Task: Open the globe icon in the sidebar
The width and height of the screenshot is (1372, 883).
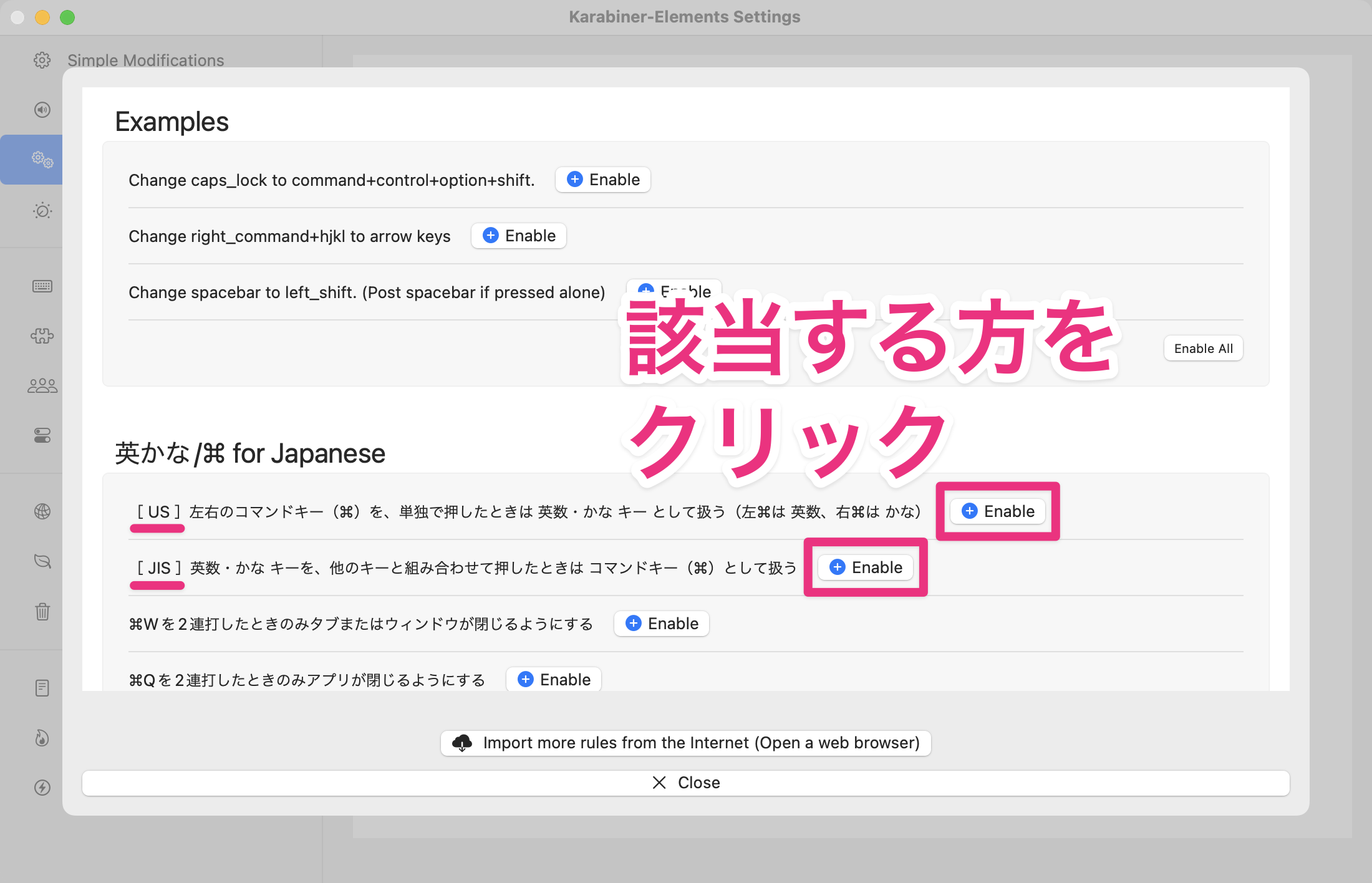Action: click(42, 511)
